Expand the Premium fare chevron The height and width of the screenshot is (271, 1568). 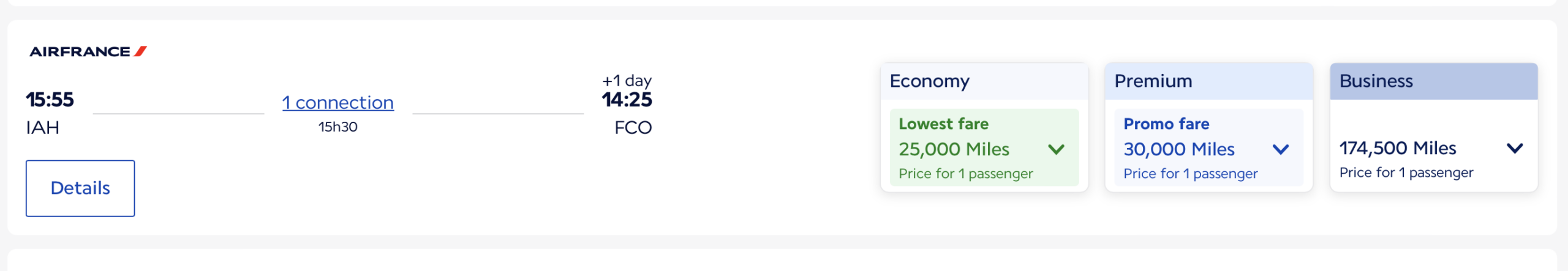click(1281, 149)
